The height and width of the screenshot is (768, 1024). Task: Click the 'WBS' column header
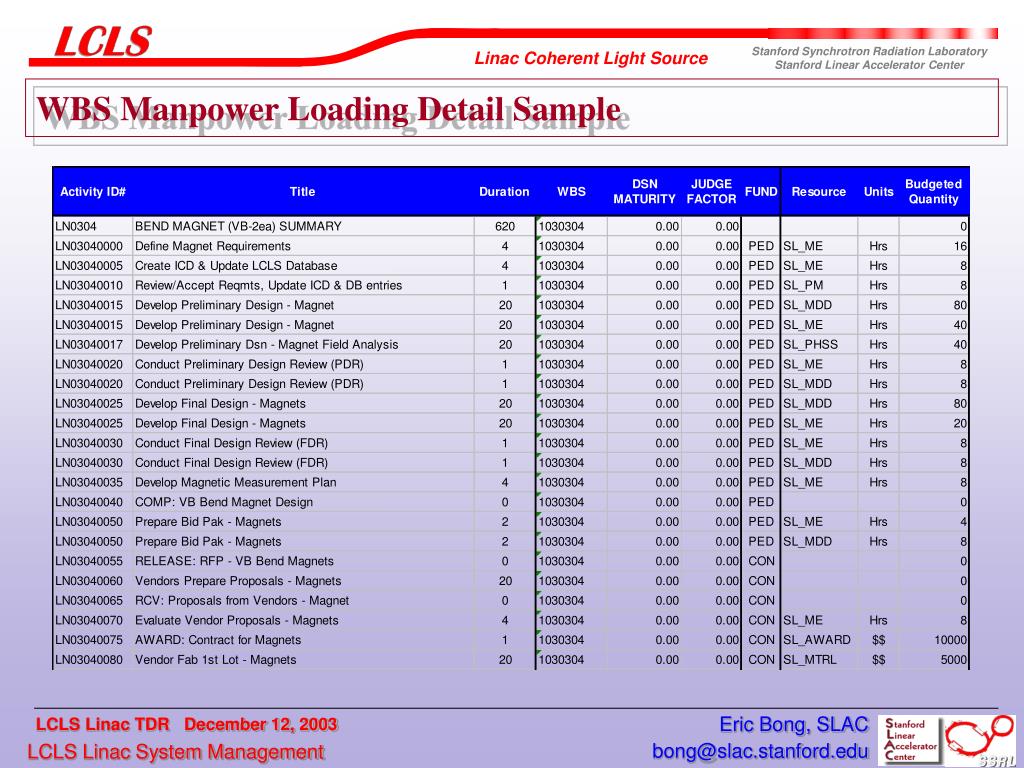[571, 191]
